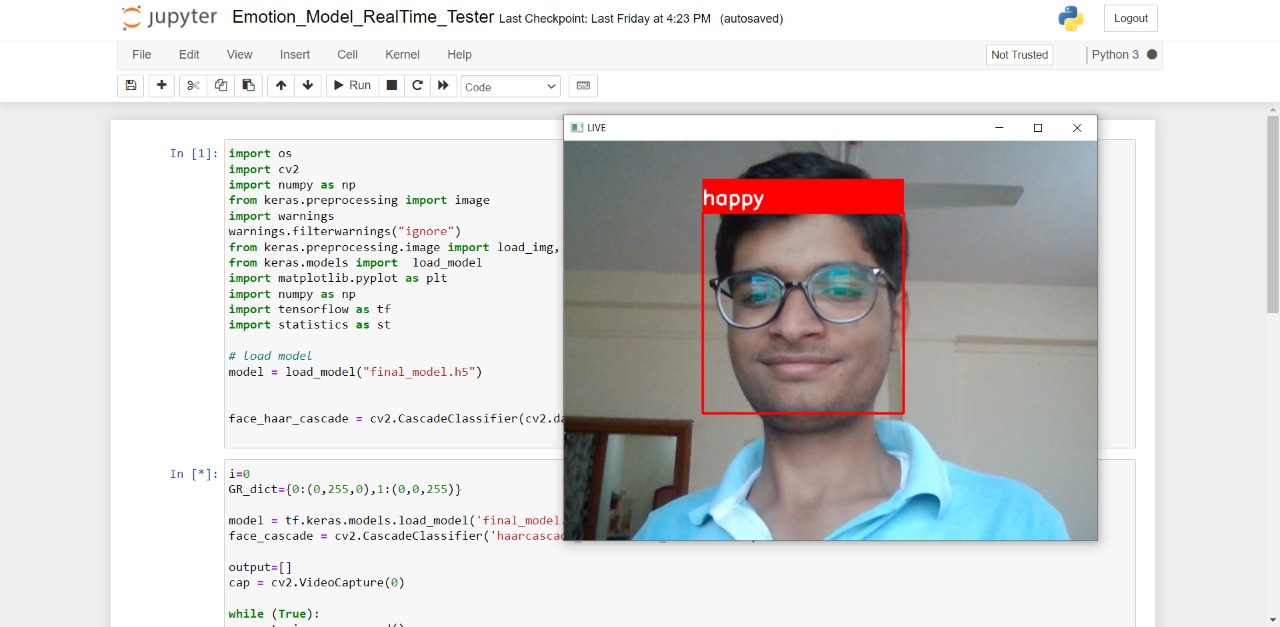The height and width of the screenshot is (627, 1280).
Task: Interrupt the kernel with stop icon
Action: [x=392, y=86]
